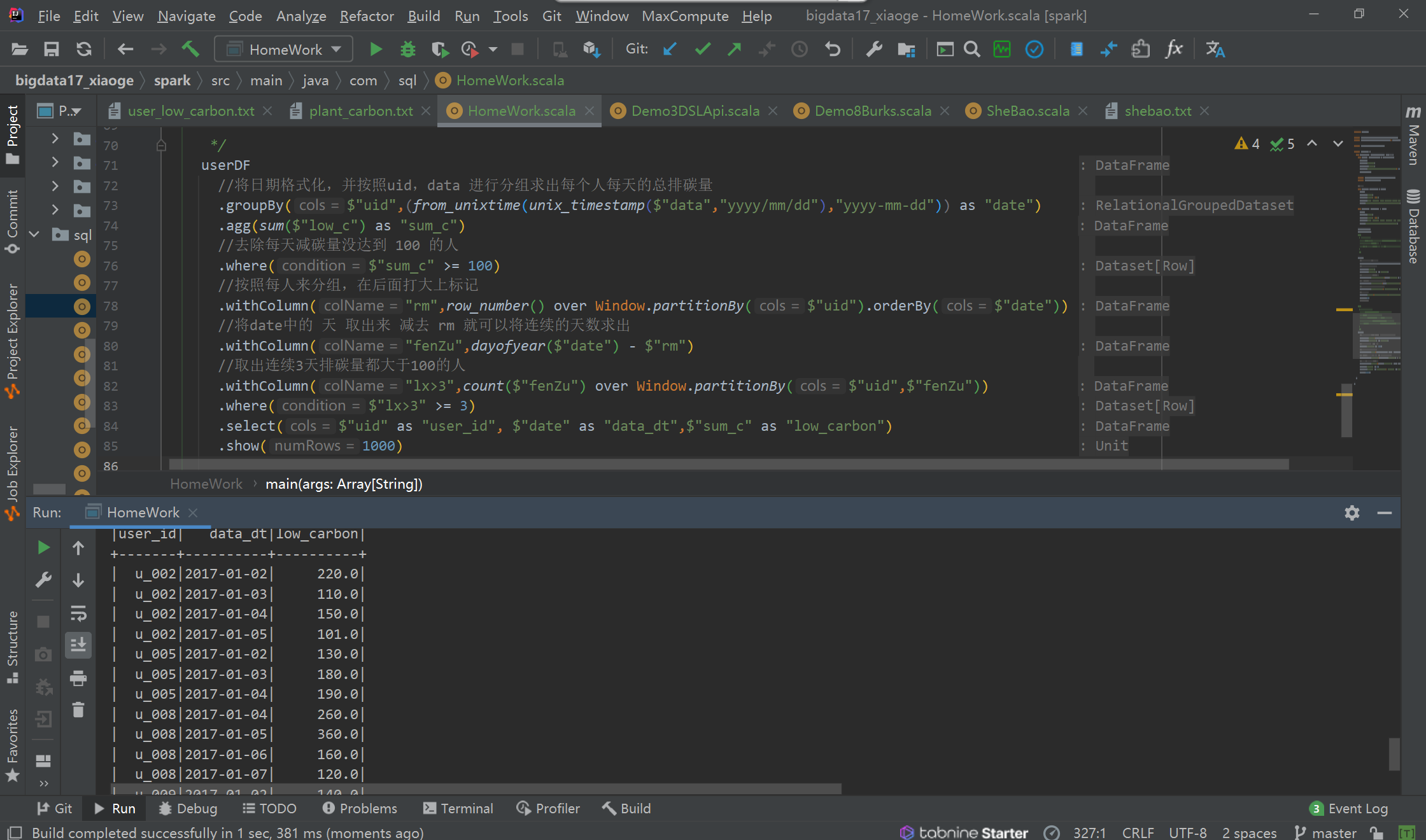Click the Build hammer icon
Image resolution: width=1426 pixels, height=840 pixels.
click(x=190, y=49)
